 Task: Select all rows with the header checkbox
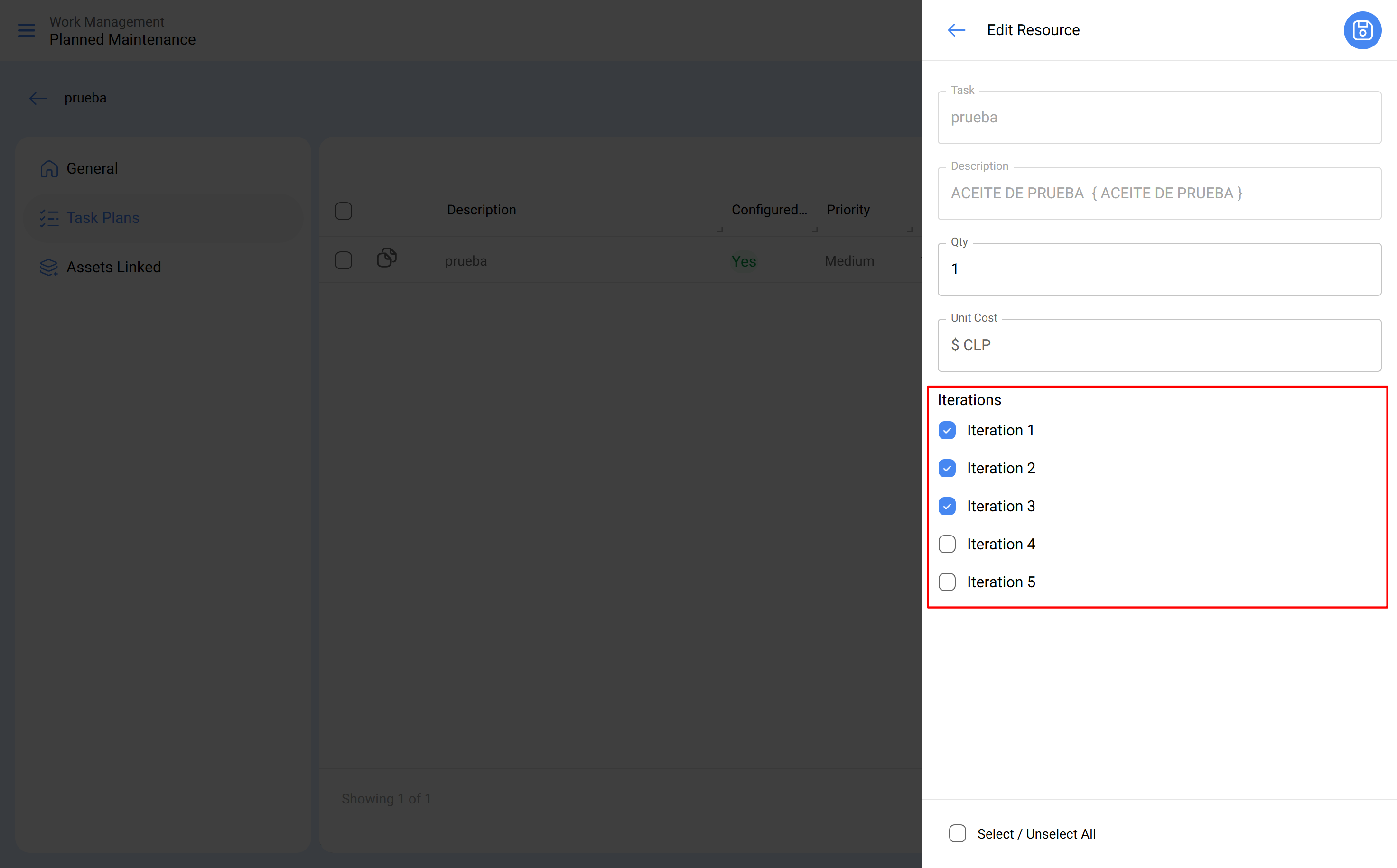coord(344,211)
